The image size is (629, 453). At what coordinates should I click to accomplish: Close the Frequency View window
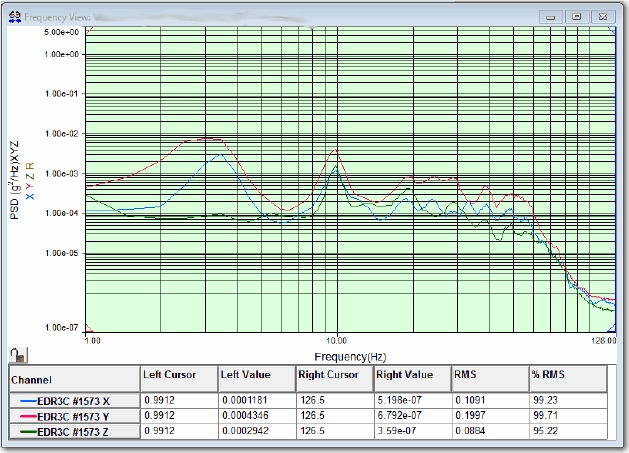602,17
